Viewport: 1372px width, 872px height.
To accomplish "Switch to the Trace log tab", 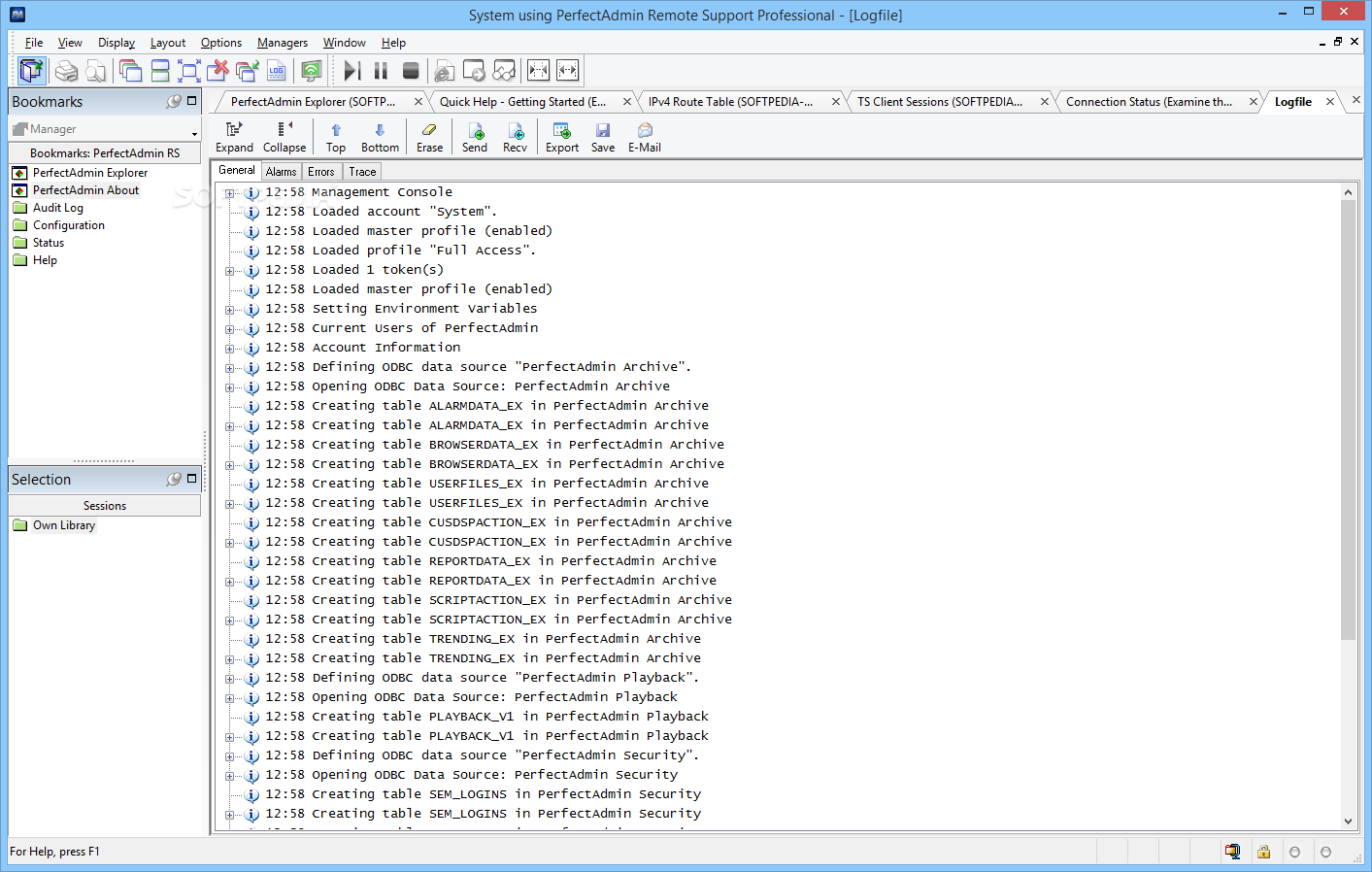I will pos(362,172).
